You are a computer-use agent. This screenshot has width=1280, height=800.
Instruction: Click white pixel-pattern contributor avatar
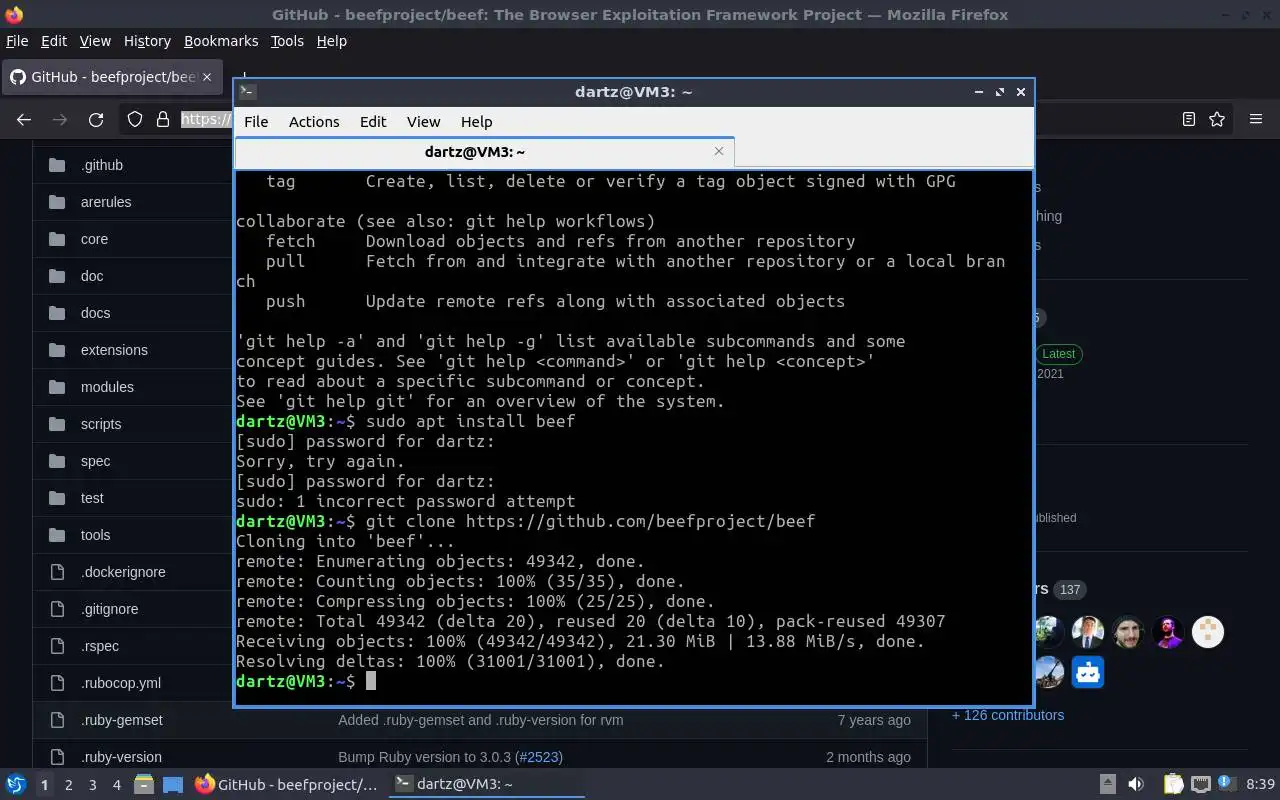pos(1208,632)
